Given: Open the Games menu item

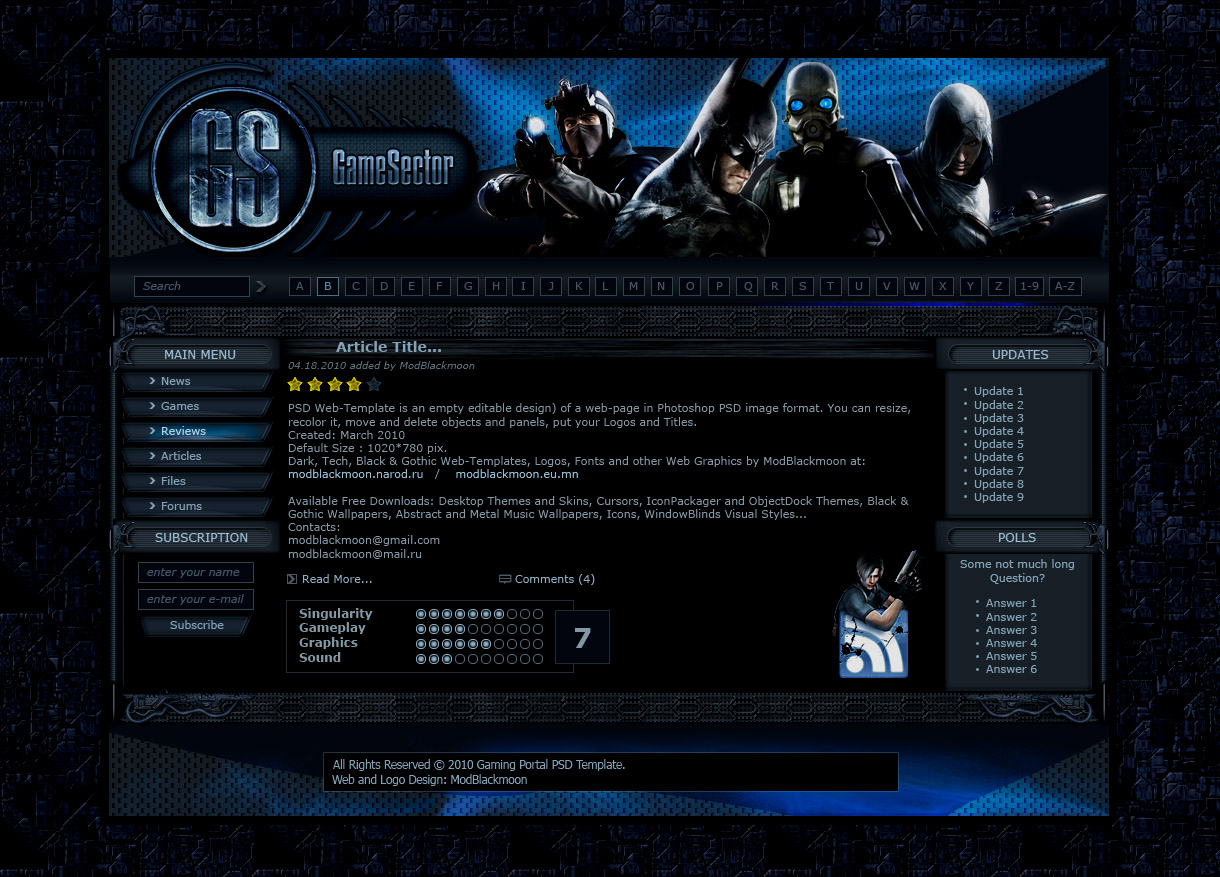Looking at the screenshot, I should click(x=197, y=406).
